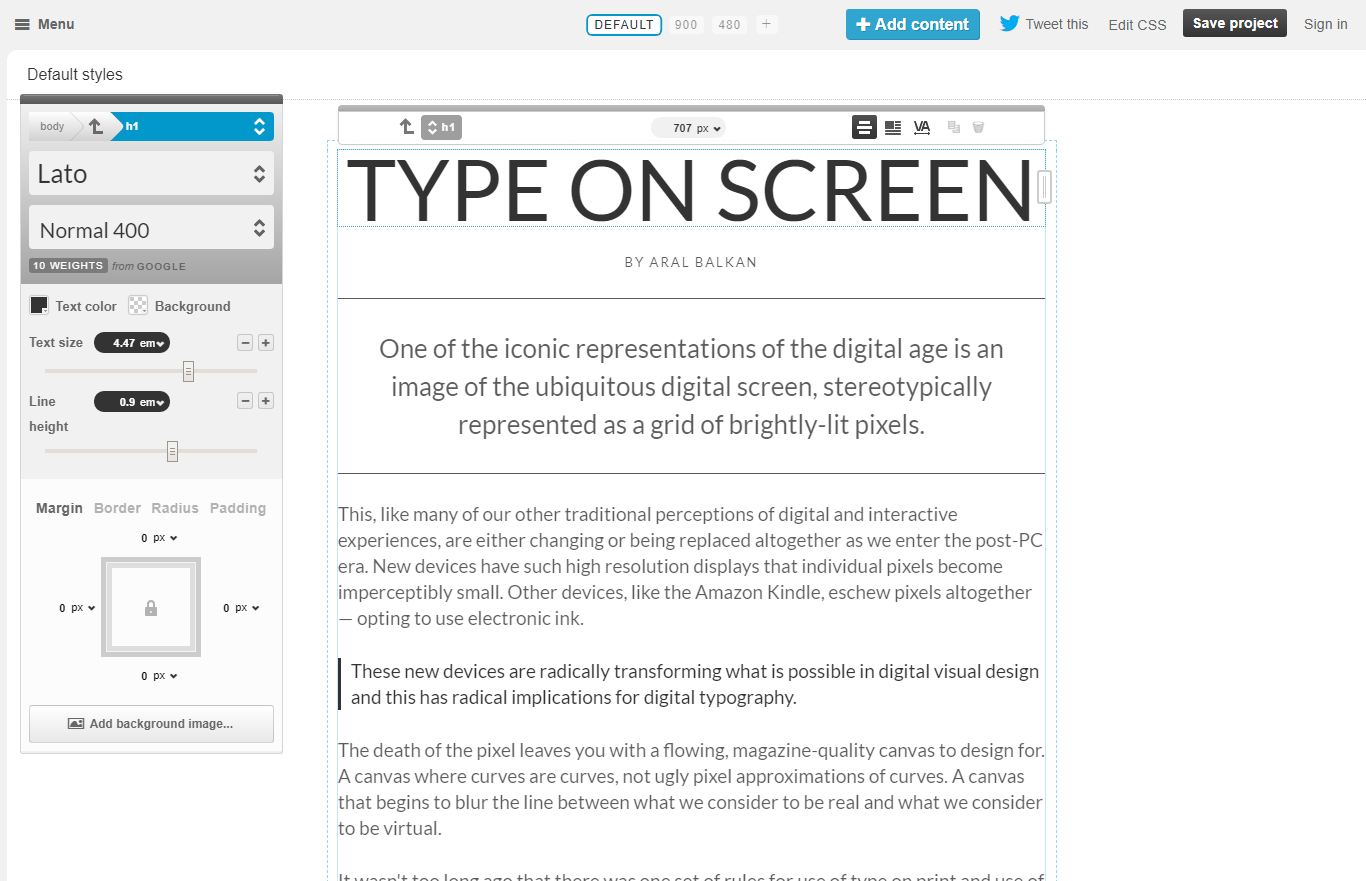Increase text size with plus button
Screen dimensions: 1366x881
coord(266,343)
